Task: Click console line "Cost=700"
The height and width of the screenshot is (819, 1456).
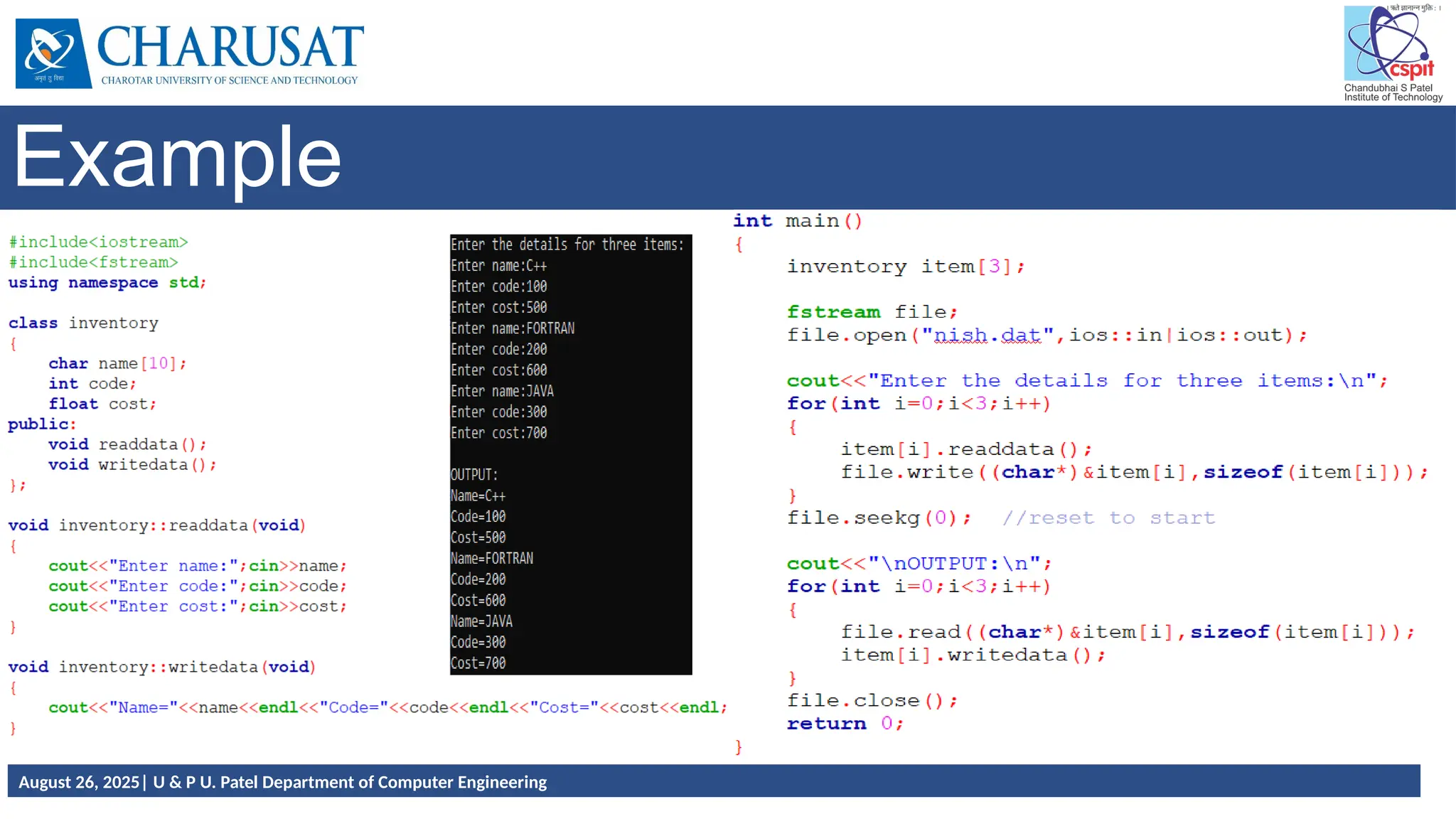Action: (478, 663)
